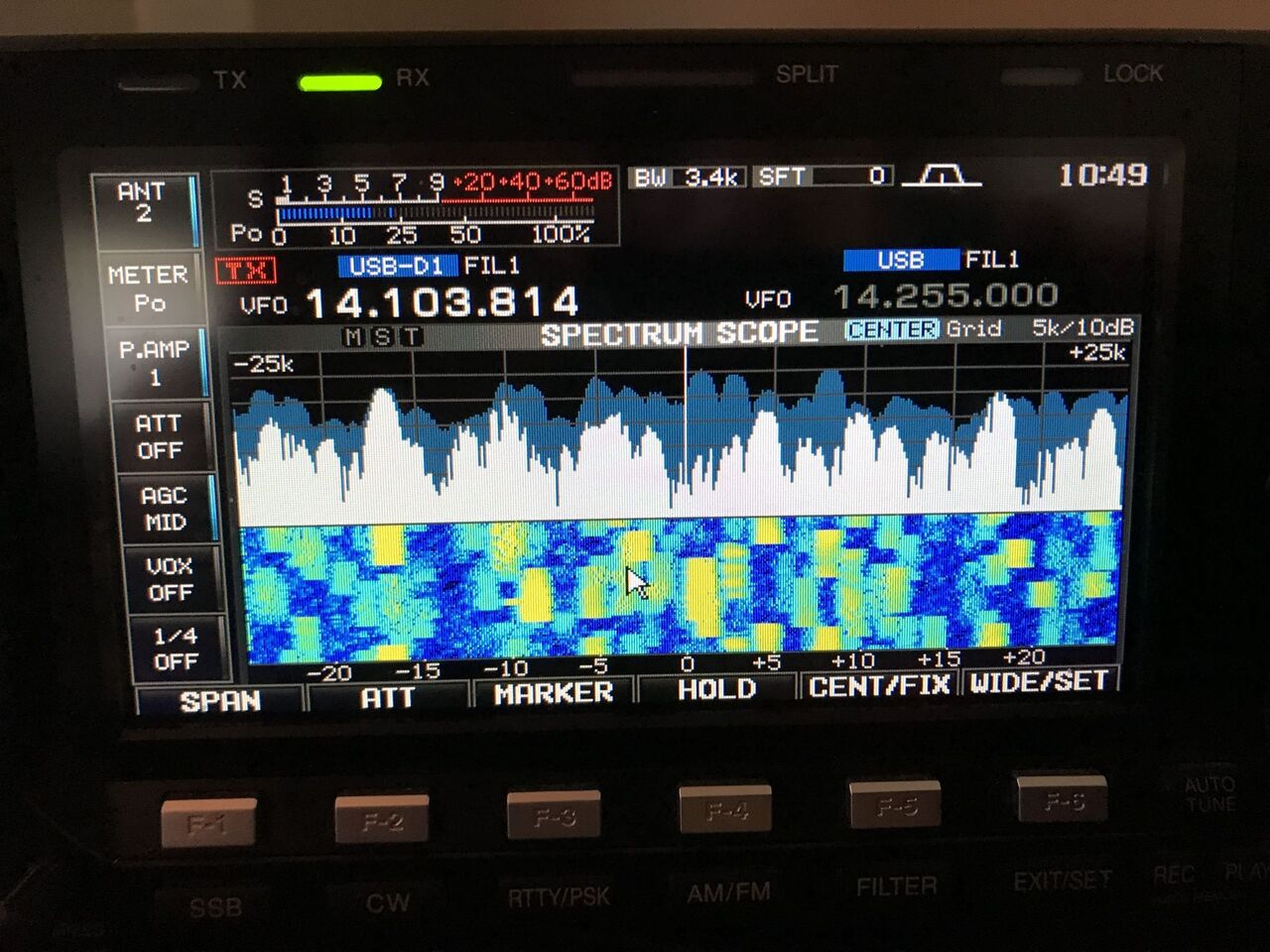Image resolution: width=1270 pixels, height=952 pixels.
Task: Click the BW 3.4k bandwidth indicator
Action: pos(688,178)
